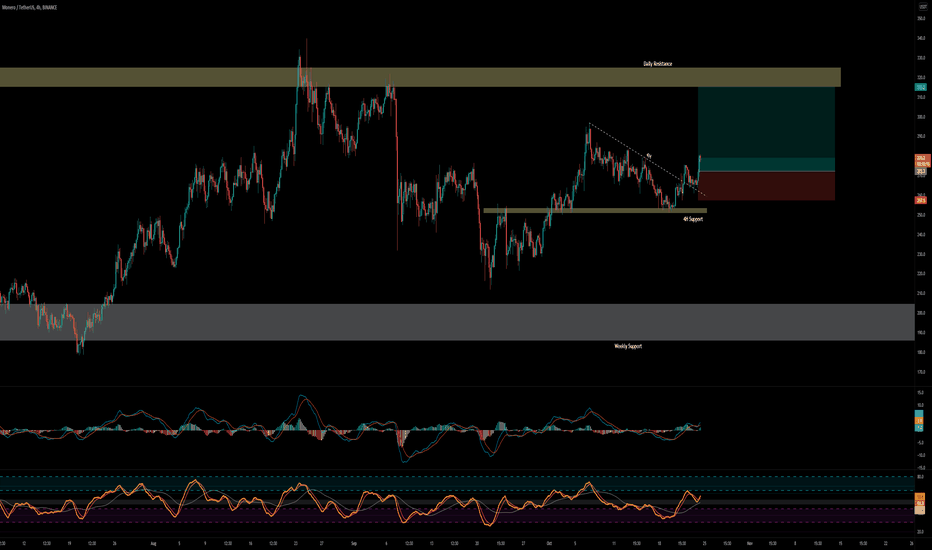Click the 80.0 level on RSI axis
The height and width of the screenshot is (550, 932).
[x=920, y=477]
